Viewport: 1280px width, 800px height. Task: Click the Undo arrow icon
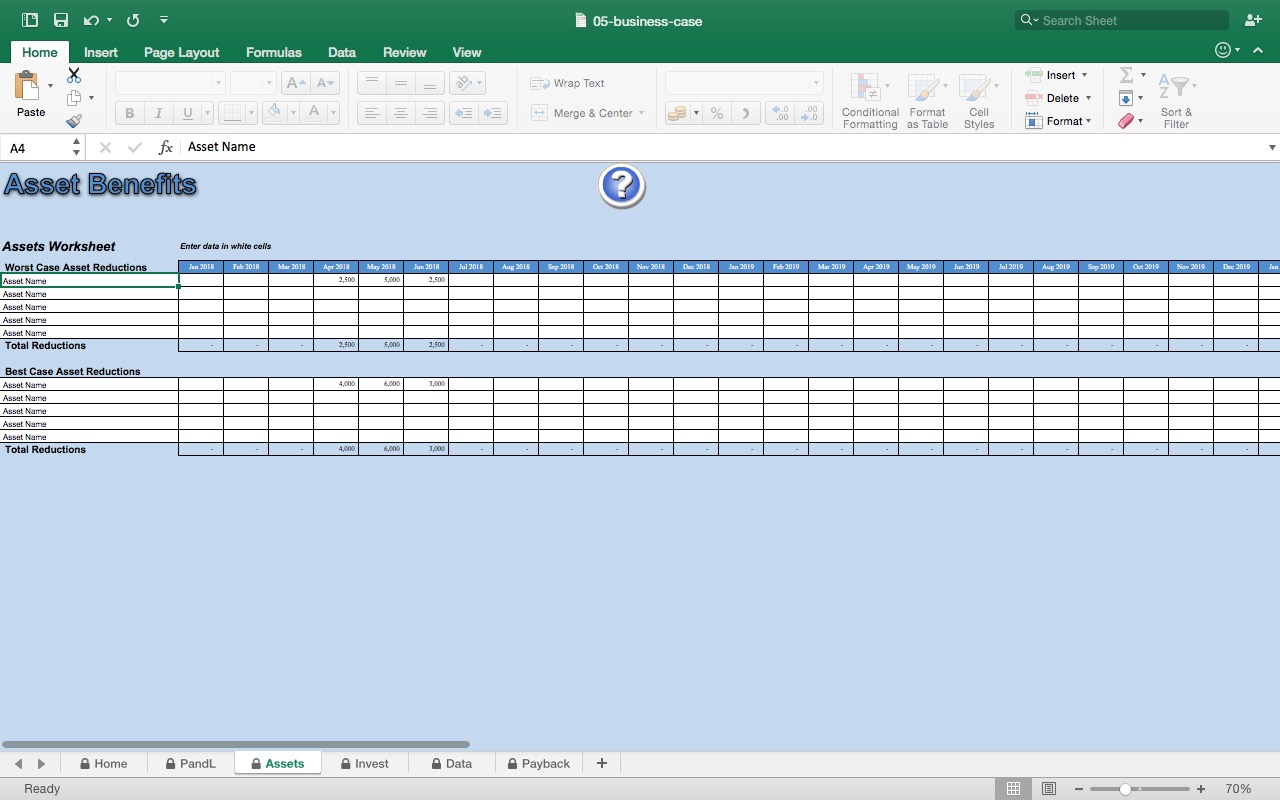tap(91, 20)
